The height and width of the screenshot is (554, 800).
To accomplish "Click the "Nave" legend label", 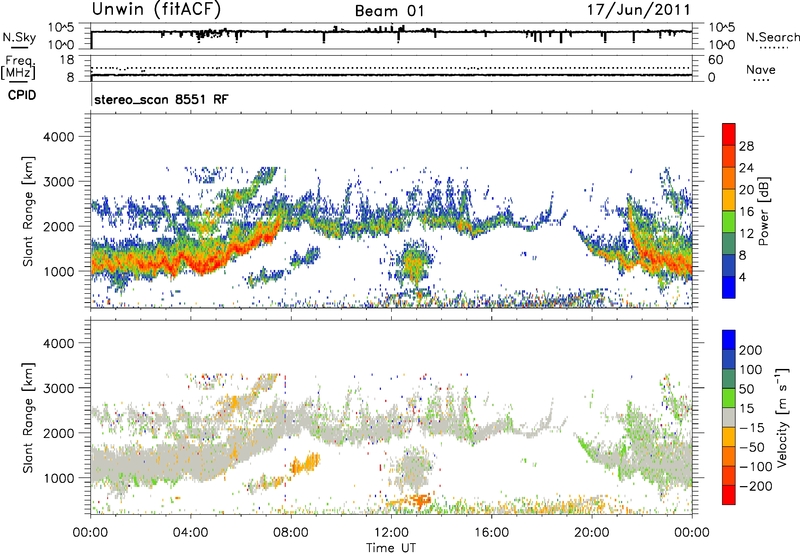I will click(760, 69).
